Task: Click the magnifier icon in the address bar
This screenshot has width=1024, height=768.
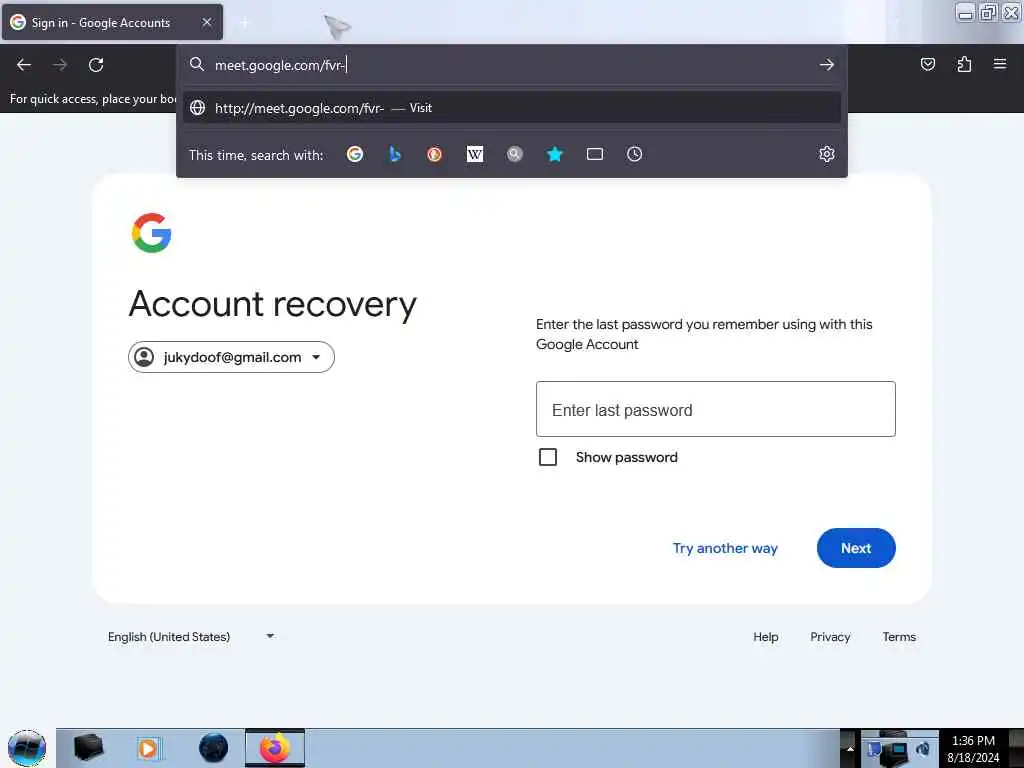Action: [x=197, y=64]
